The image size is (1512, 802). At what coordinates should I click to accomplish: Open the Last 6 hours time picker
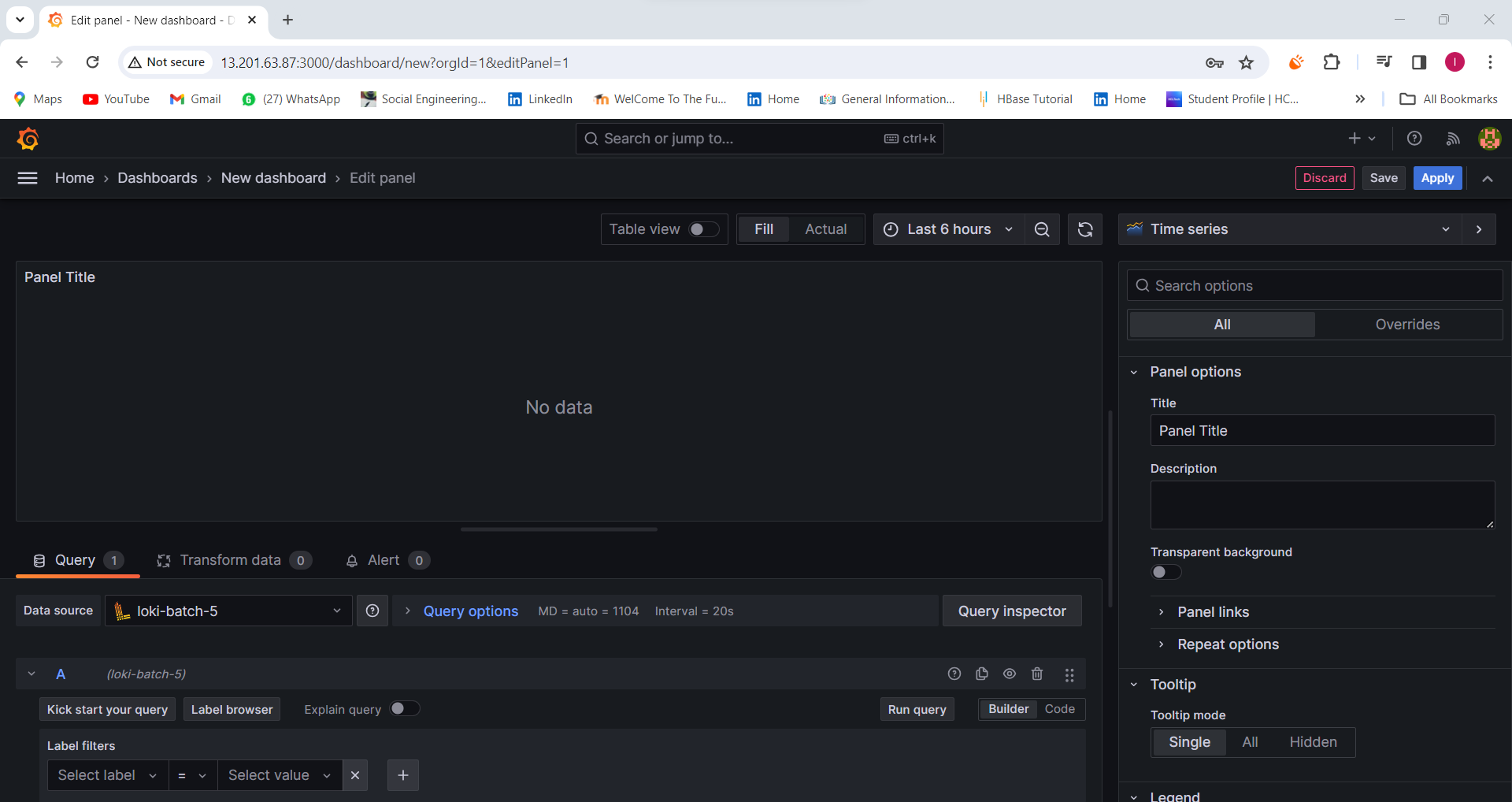949,229
